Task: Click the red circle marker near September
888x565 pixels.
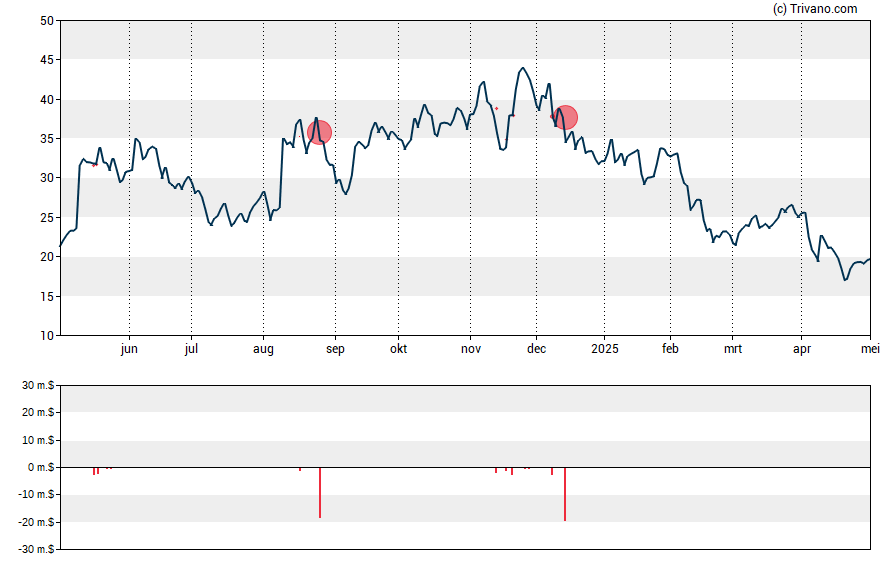Action: pos(319,132)
